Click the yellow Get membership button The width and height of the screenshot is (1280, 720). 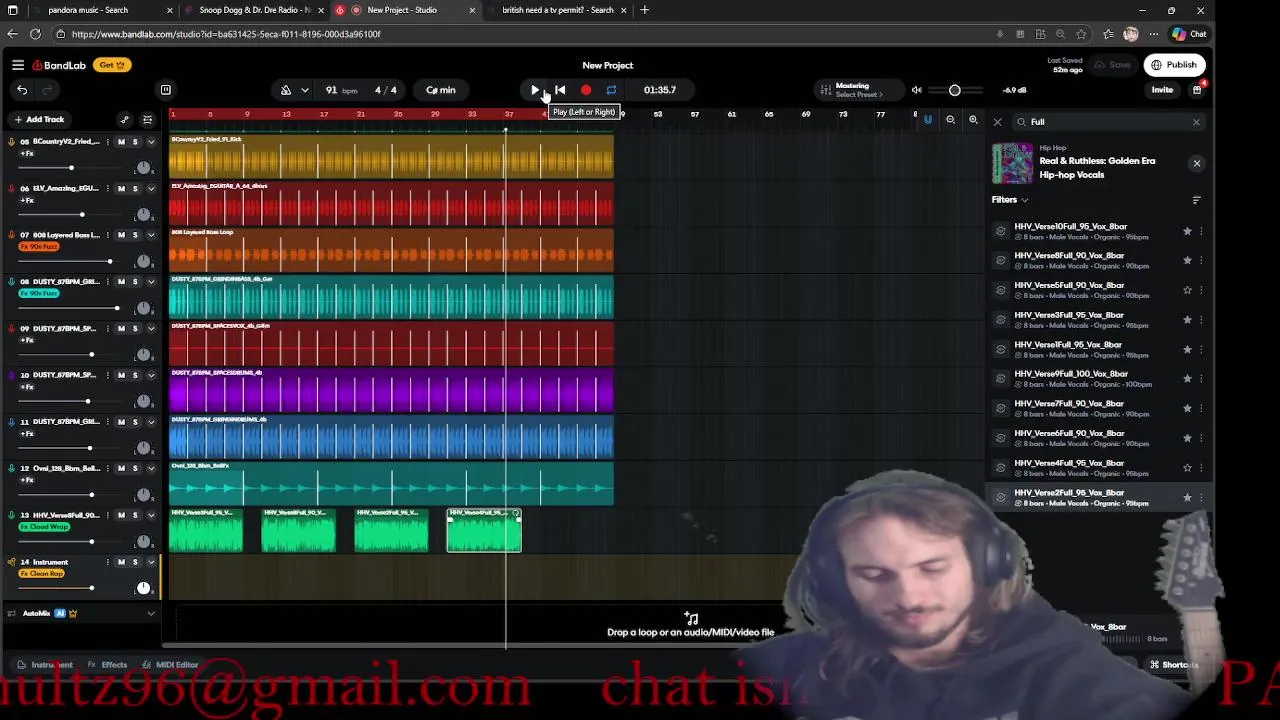coord(111,65)
